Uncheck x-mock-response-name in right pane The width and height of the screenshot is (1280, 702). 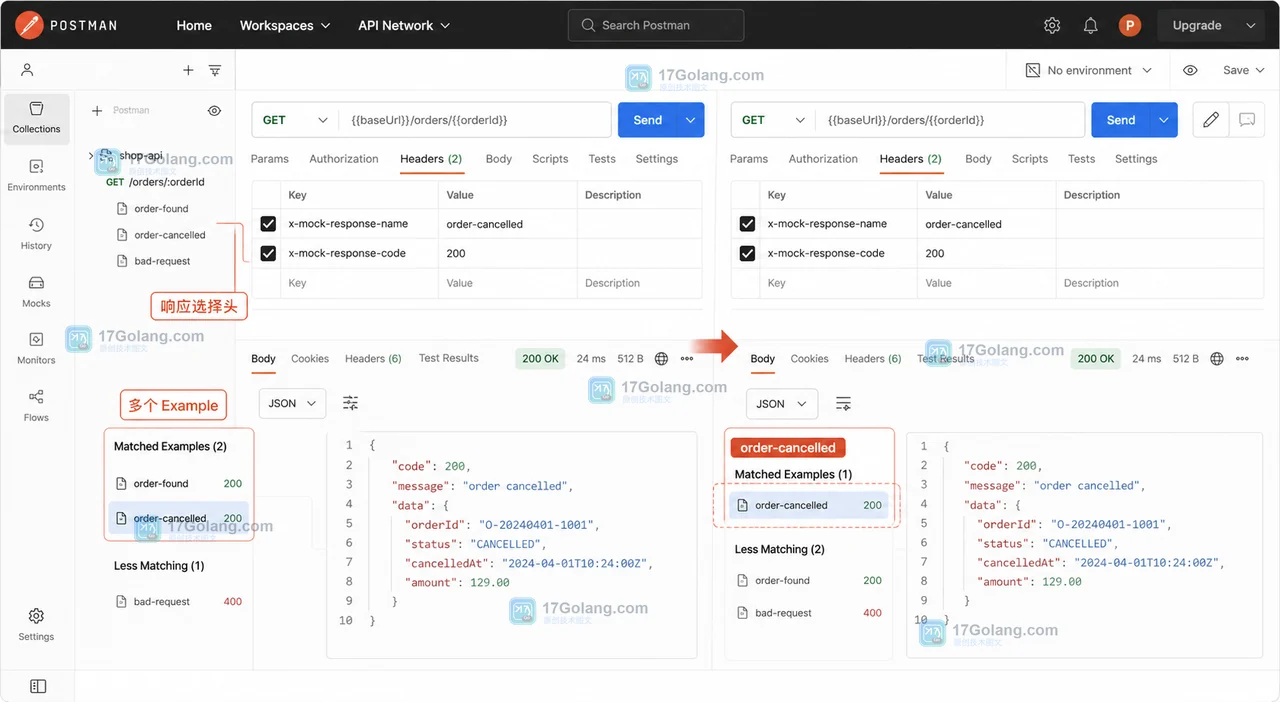(x=747, y=224)
